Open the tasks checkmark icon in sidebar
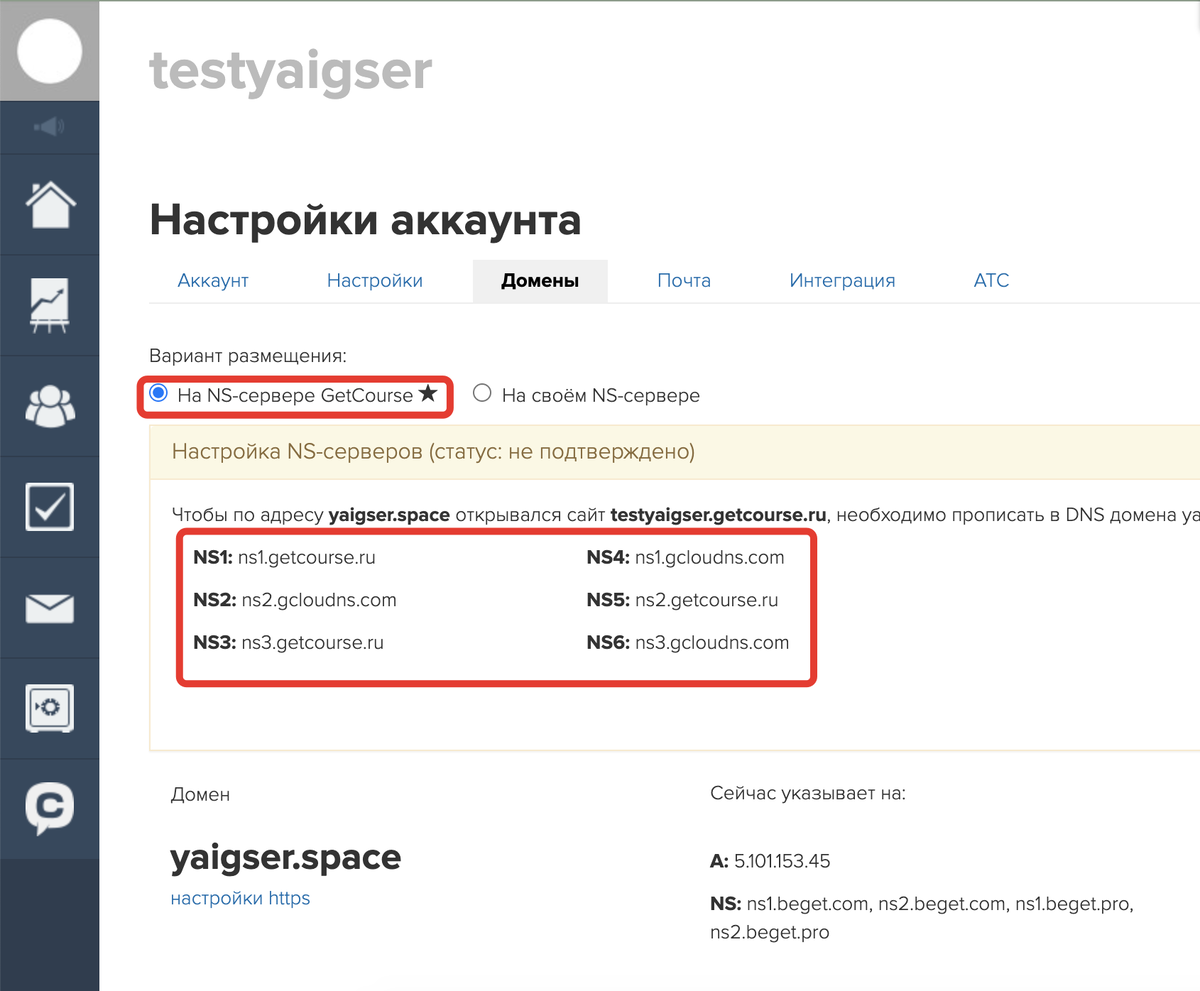The image size is (1200, 991). click(49, 507)
